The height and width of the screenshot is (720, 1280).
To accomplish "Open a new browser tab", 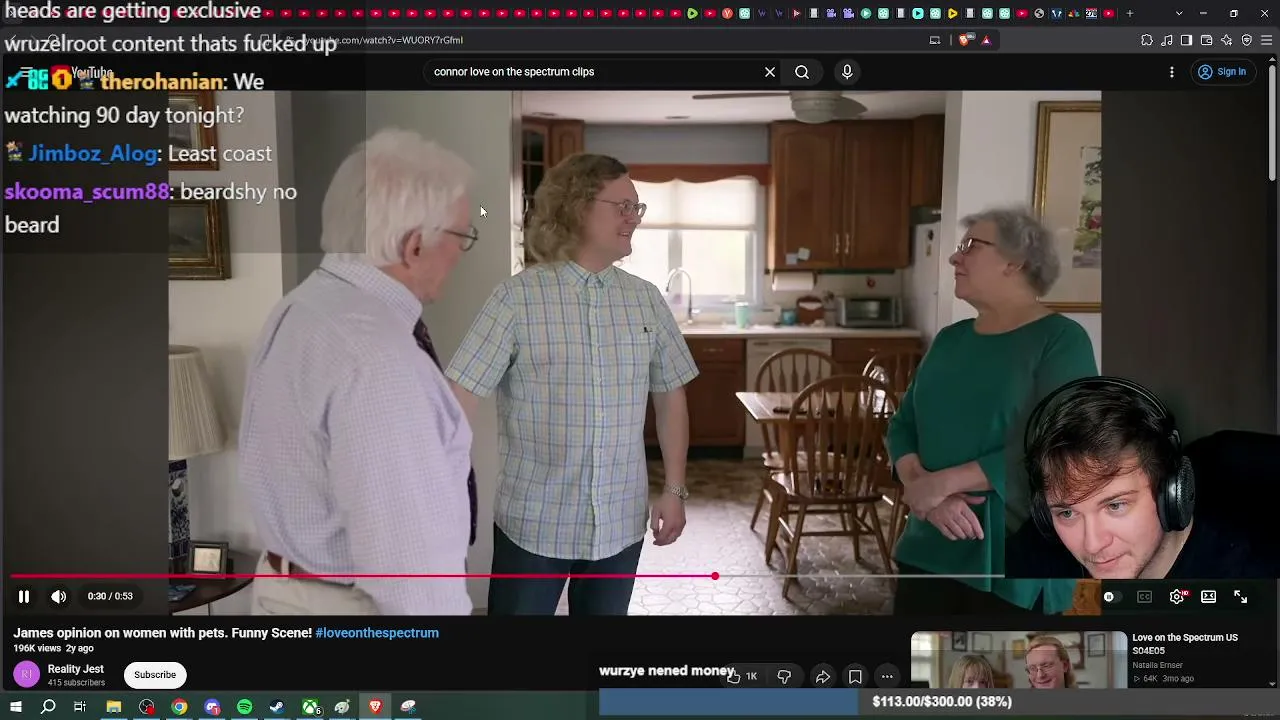I will (1130, 13).
